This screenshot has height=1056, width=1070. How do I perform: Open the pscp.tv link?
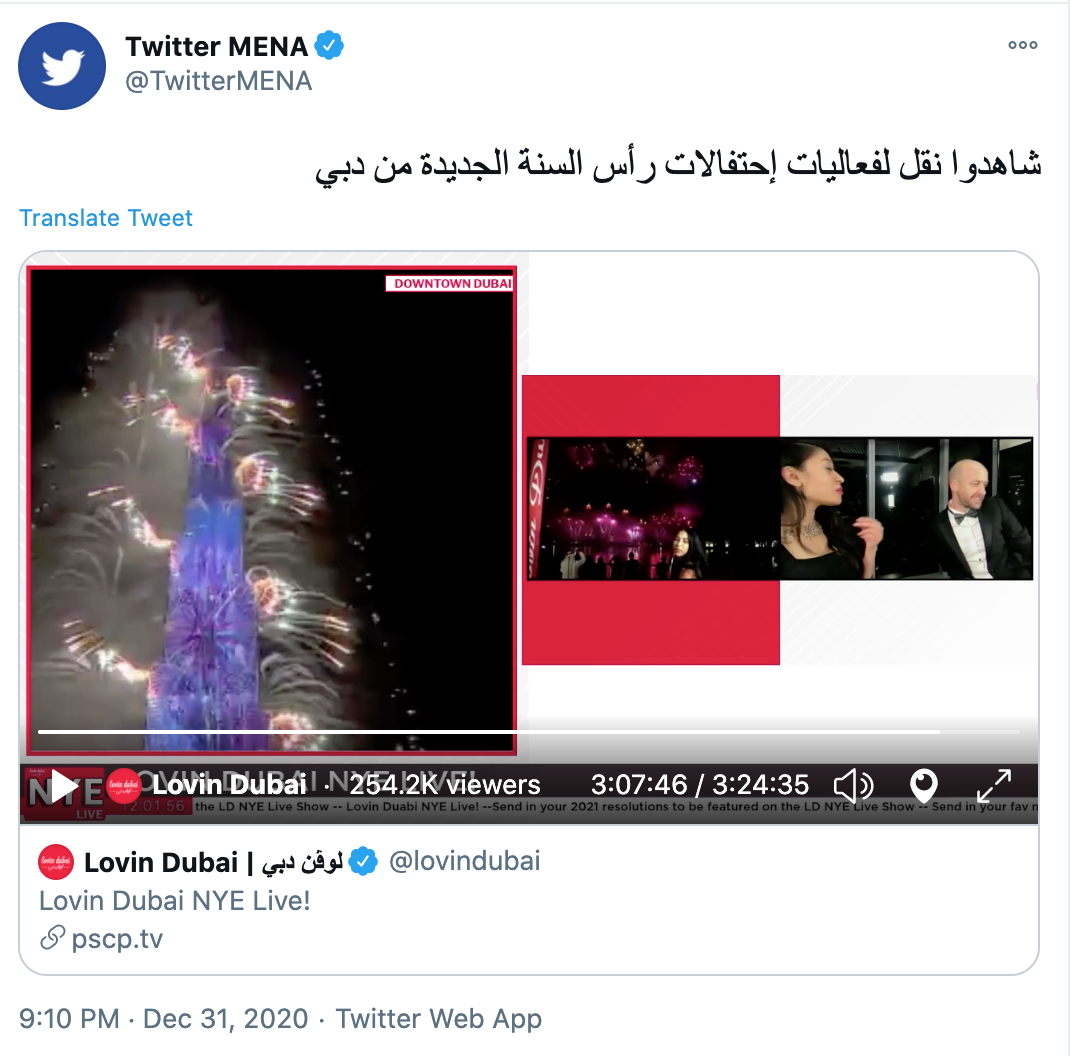coord(117,939)
